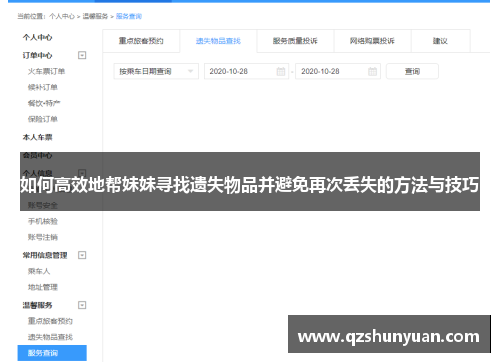Click the 查询 search button
Screen dimensions: 500x362
412,71
